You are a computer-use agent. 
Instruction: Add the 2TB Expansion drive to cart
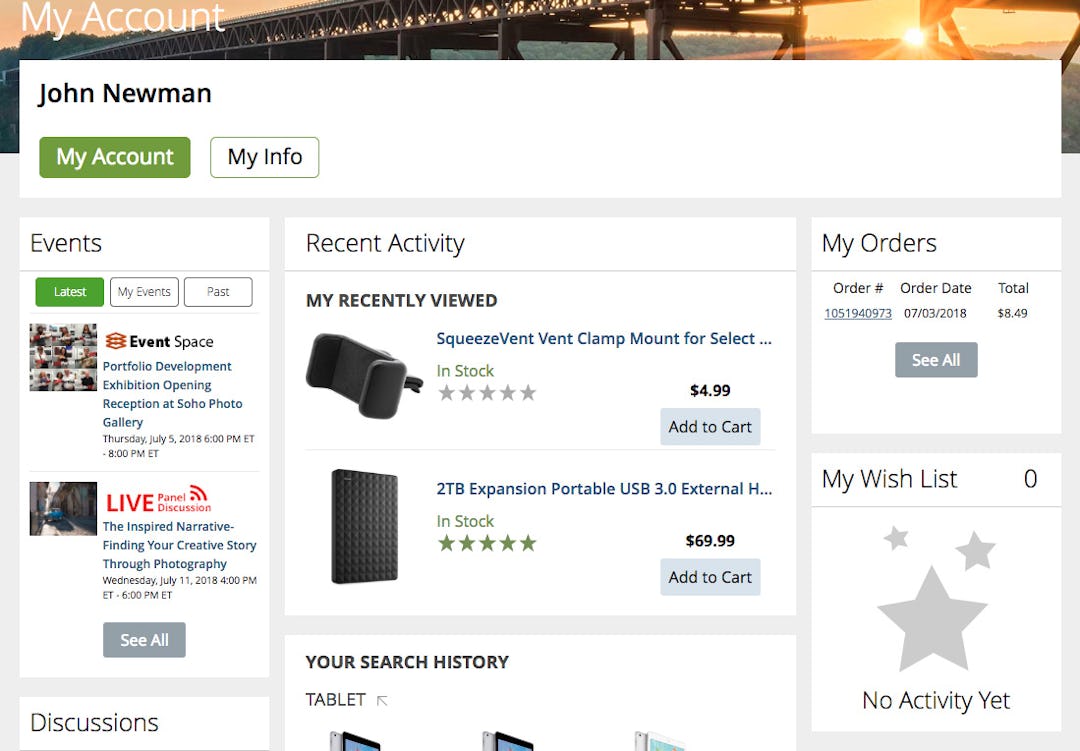coord(710,577)
